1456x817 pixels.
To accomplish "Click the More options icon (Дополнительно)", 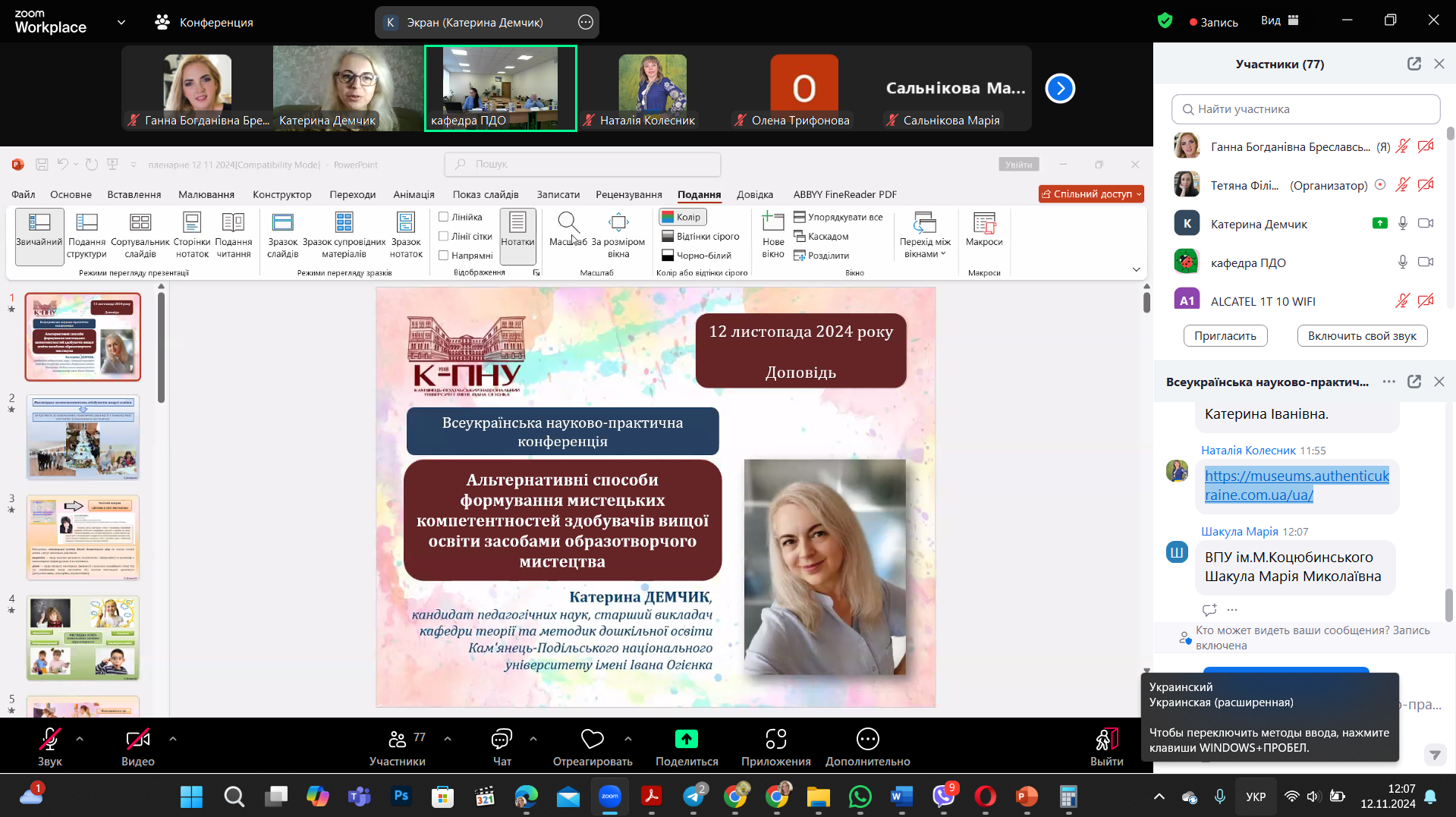I will coord(867,739).
